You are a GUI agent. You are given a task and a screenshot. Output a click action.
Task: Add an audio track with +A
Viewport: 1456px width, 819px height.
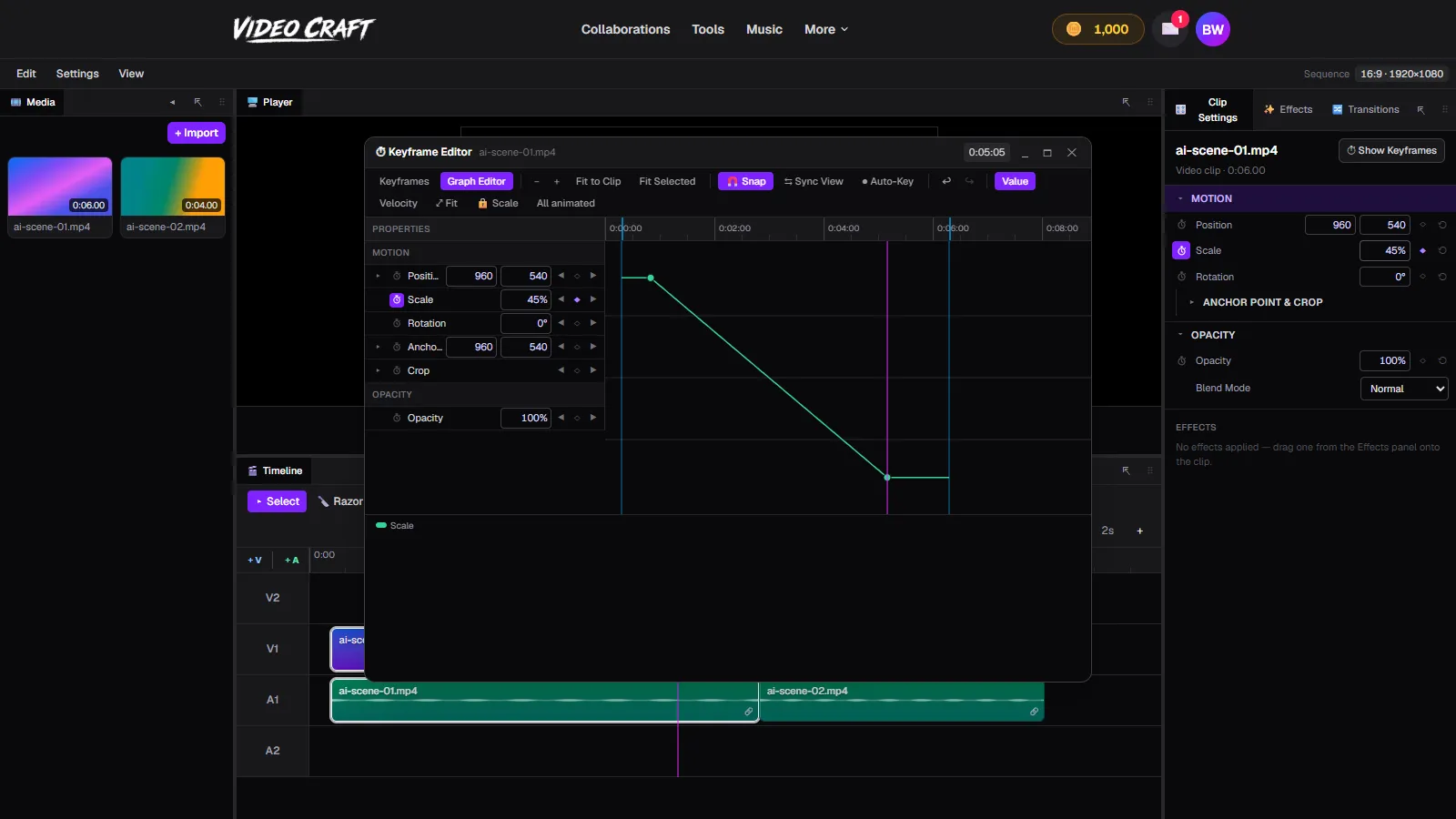pos(291,560)
